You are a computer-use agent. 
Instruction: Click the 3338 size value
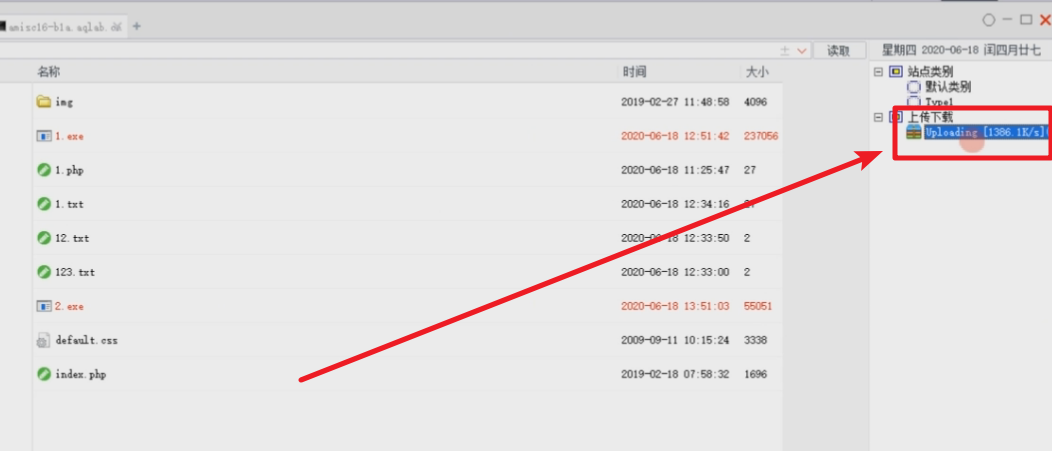coord(755,340)
